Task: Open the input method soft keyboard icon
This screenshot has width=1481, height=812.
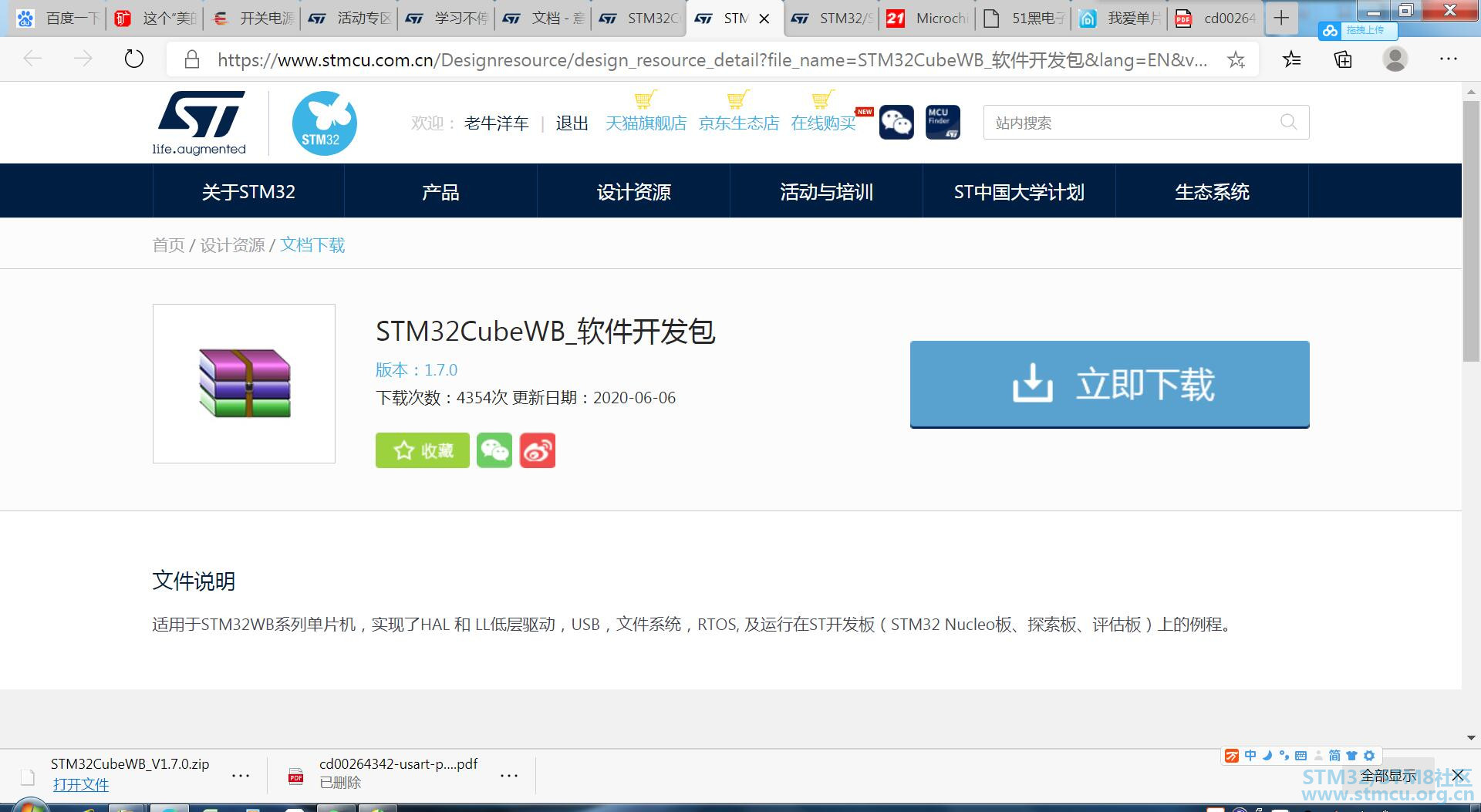Action: [1301, 756]
